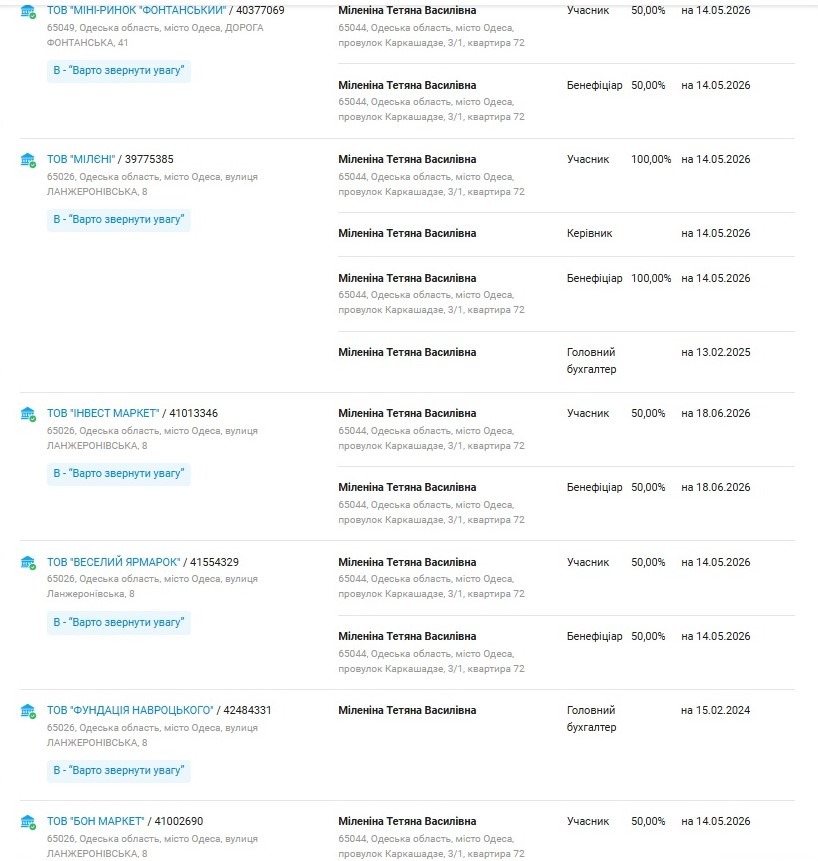Click "Варто звернути увагу" badge under ВЕСЕЛИЙ ЯРМАРОК
Screen dimensions: 818x861
click(x=119, y=622)
